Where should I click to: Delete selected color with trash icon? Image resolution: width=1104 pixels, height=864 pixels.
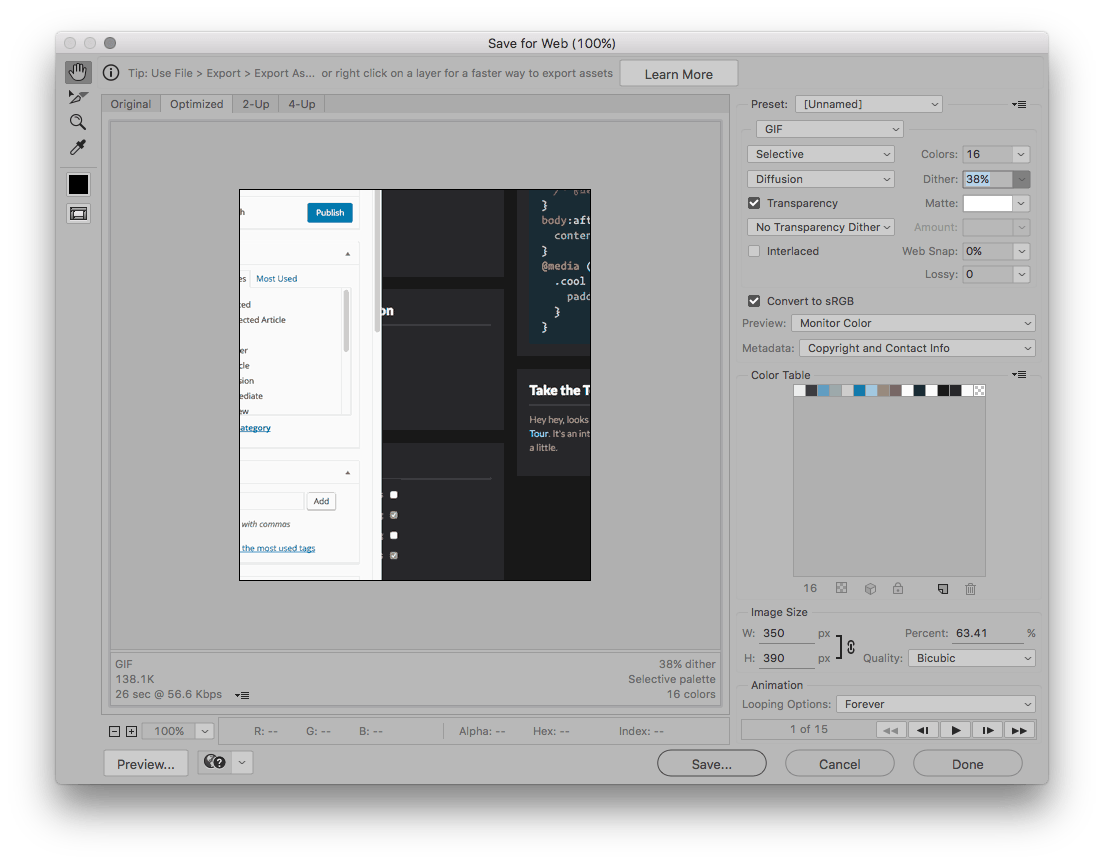(970, 589)
